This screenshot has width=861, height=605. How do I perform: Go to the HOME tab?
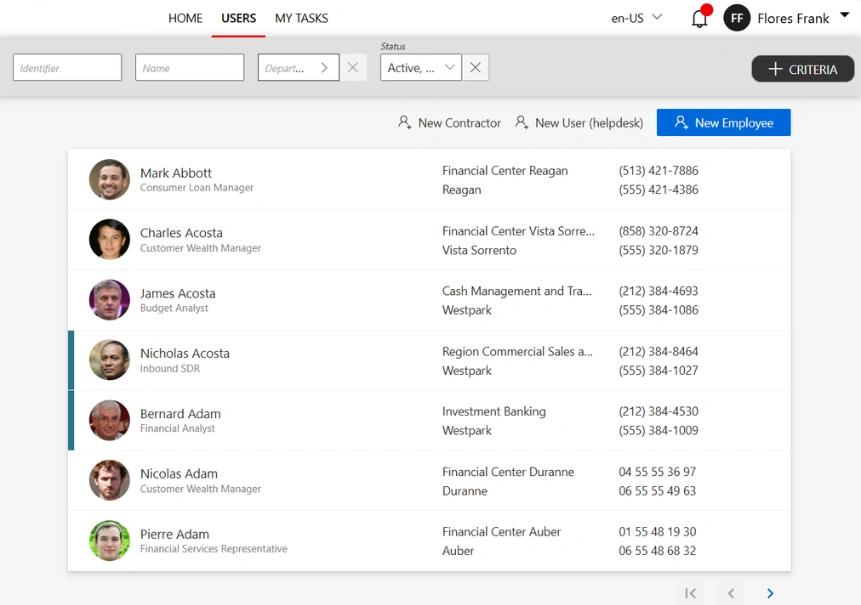185,17
